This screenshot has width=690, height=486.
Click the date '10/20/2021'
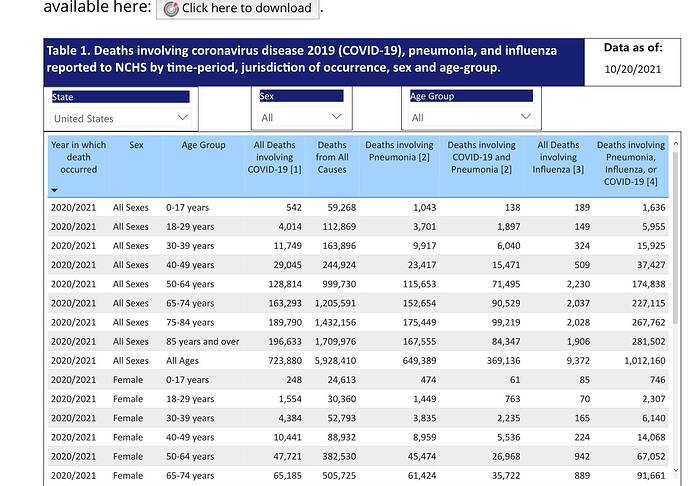point(633,69)
